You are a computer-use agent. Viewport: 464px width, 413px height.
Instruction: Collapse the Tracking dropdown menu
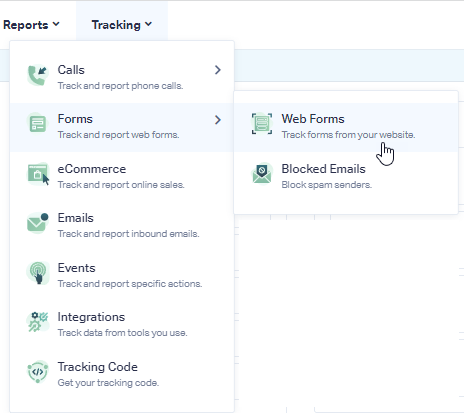coord(122,25)
